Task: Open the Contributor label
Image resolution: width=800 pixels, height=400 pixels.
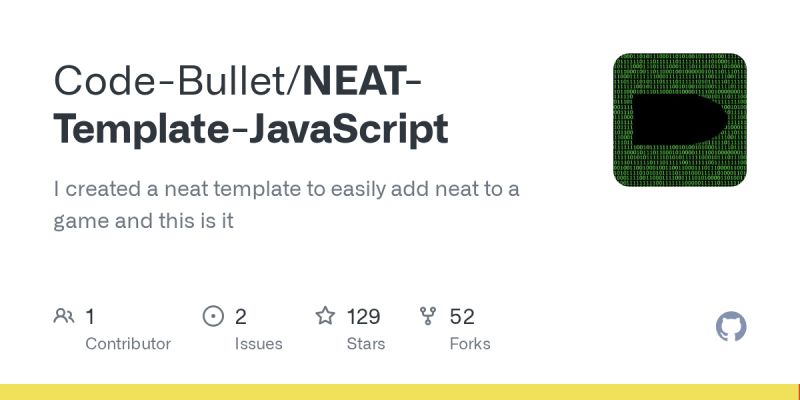Action: click(128, 344)
